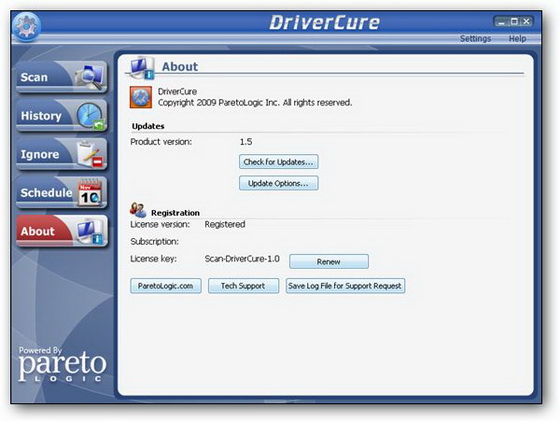Screen dimensions: 560x422
Task: Open the Help menu
Action: pos(517,39)
